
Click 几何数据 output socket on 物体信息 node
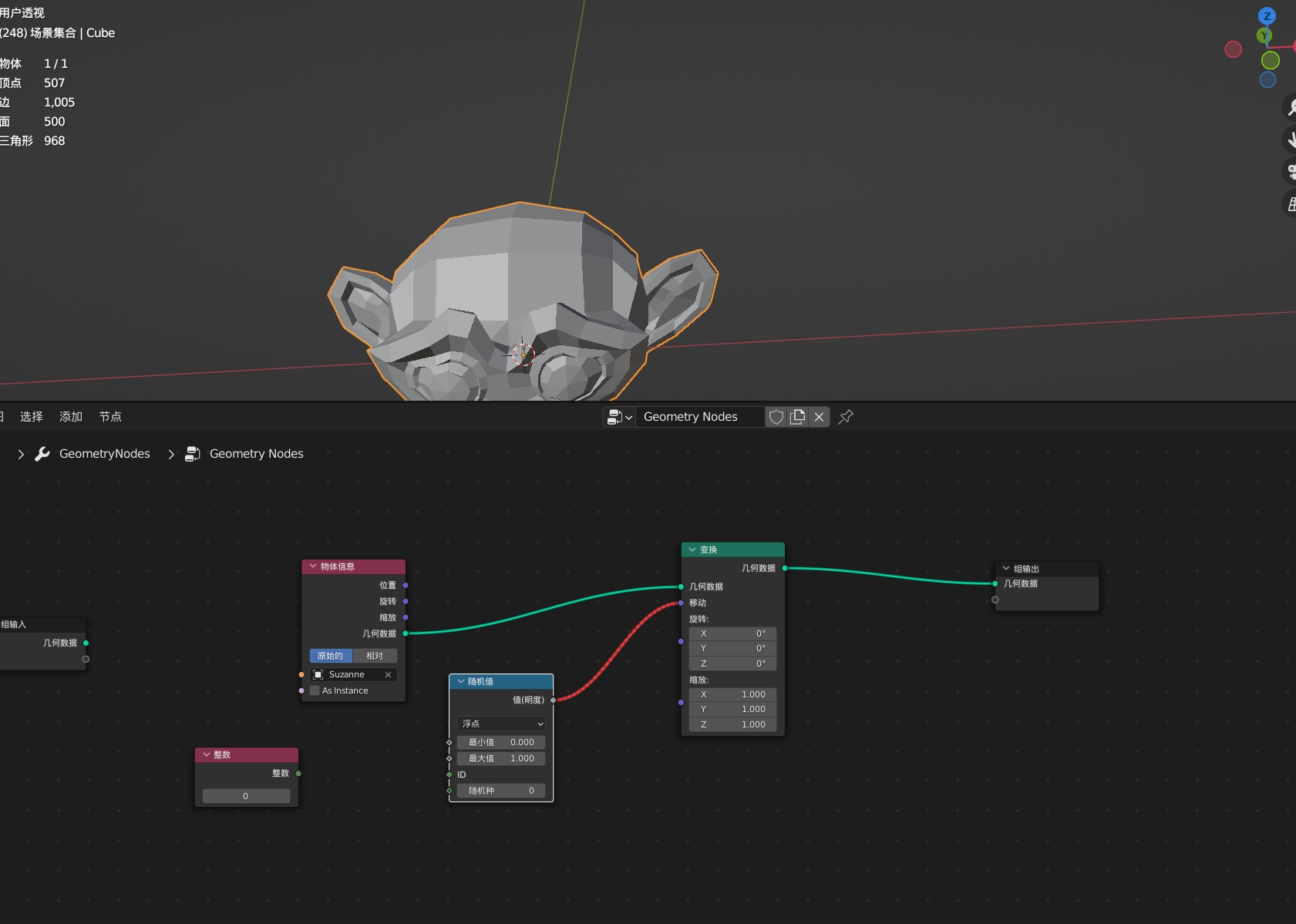(406, 633)
